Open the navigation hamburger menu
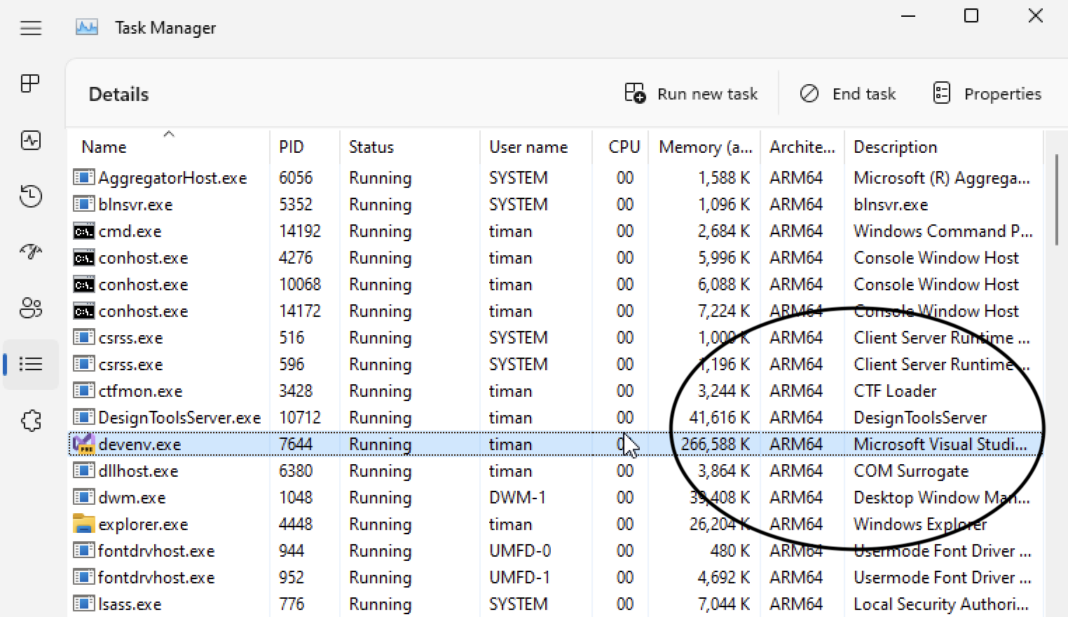Screen dimensions: 1068x617 pyautogui.click(x=30, y=28)
